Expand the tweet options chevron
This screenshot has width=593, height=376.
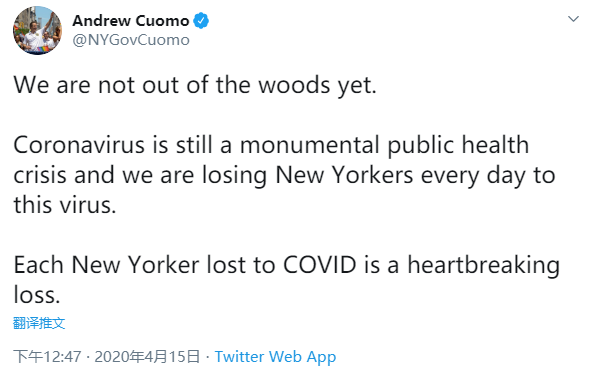[x=573, y=19]
